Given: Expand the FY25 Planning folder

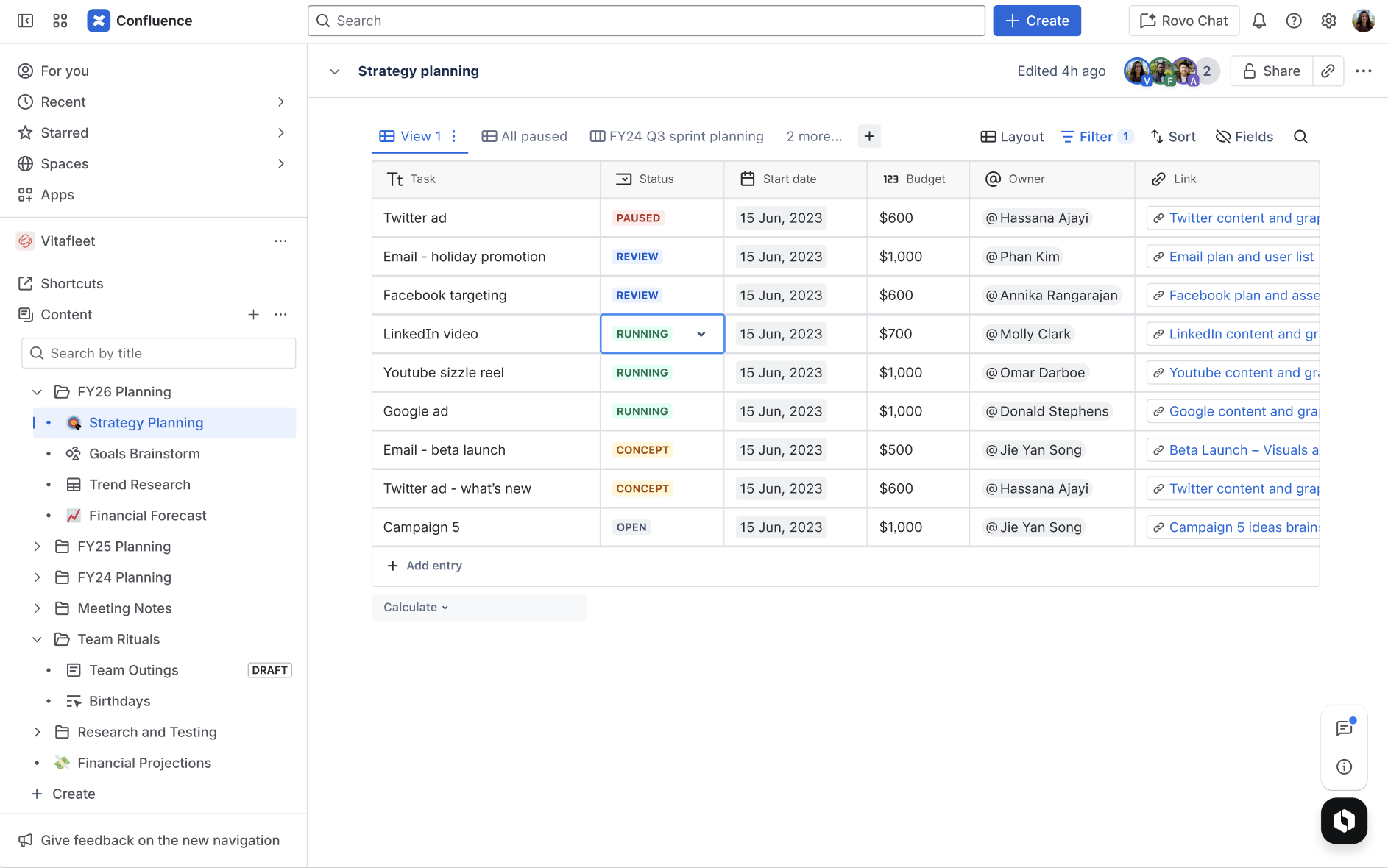Looking at the screenshot, I should click(x=38, y=546).
